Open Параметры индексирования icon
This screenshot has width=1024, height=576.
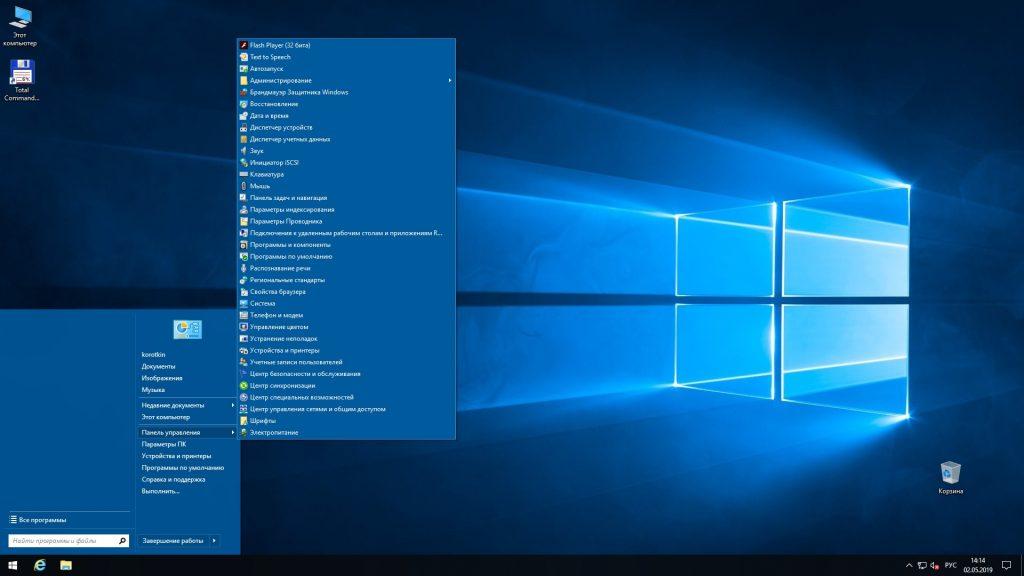pyautogui.click(x=244, y=210)
